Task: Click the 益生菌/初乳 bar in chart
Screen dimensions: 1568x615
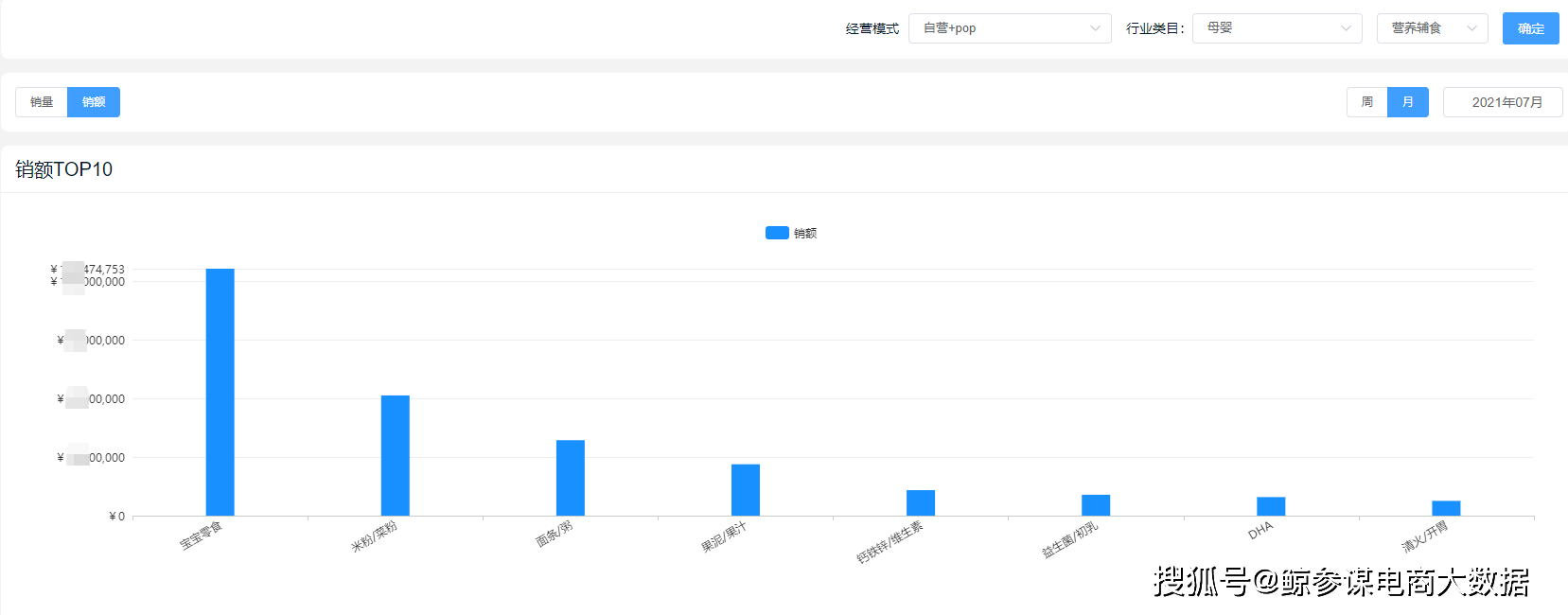Action: point(1096,505)
